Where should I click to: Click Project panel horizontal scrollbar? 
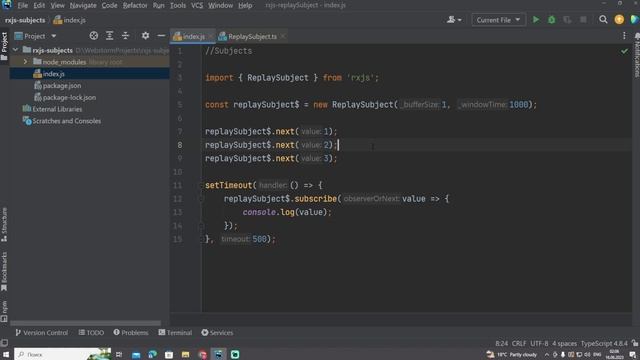tap(86, 323)
